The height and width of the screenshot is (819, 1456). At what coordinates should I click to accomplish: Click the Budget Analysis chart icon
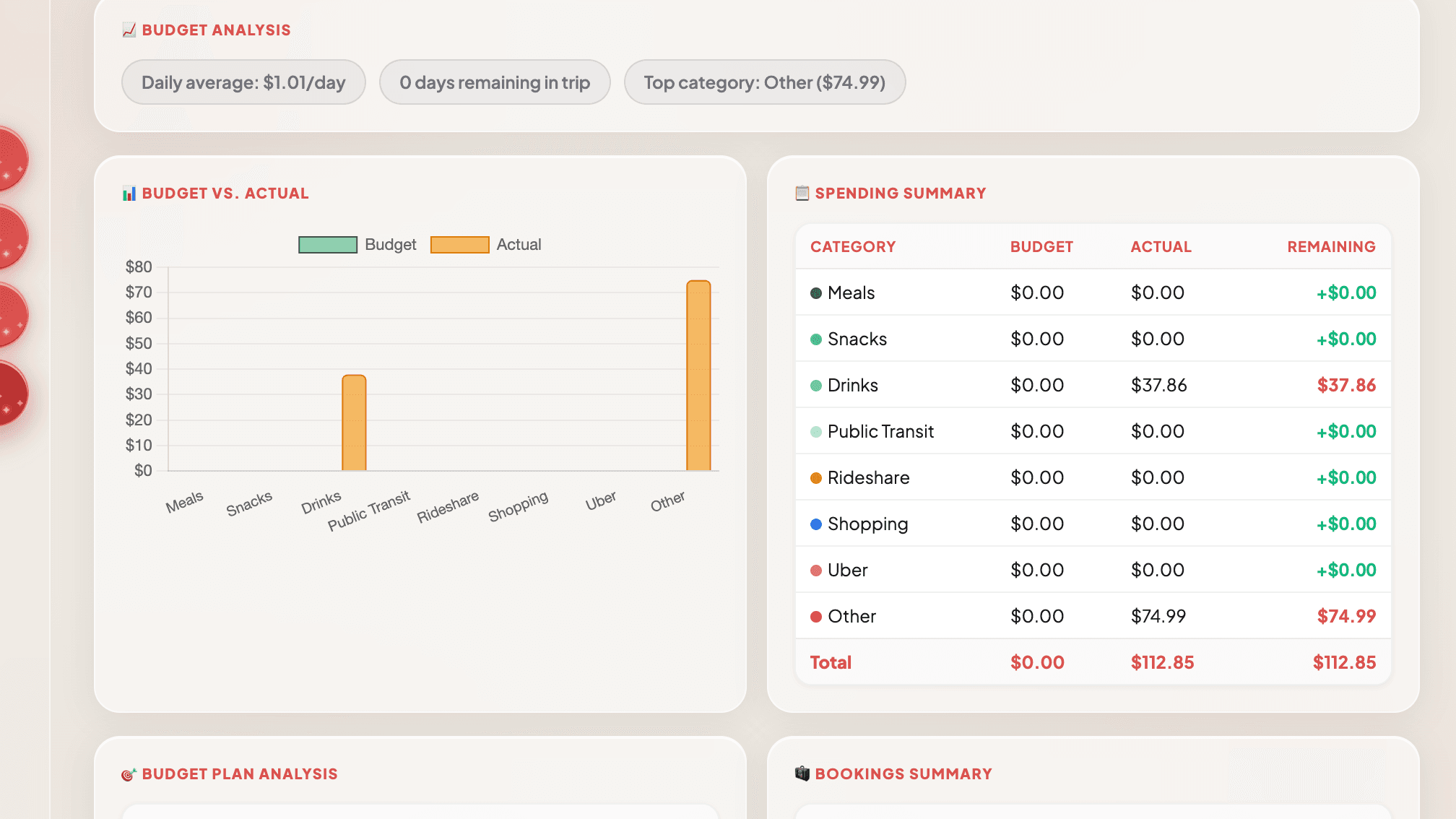tap(129, 30)
